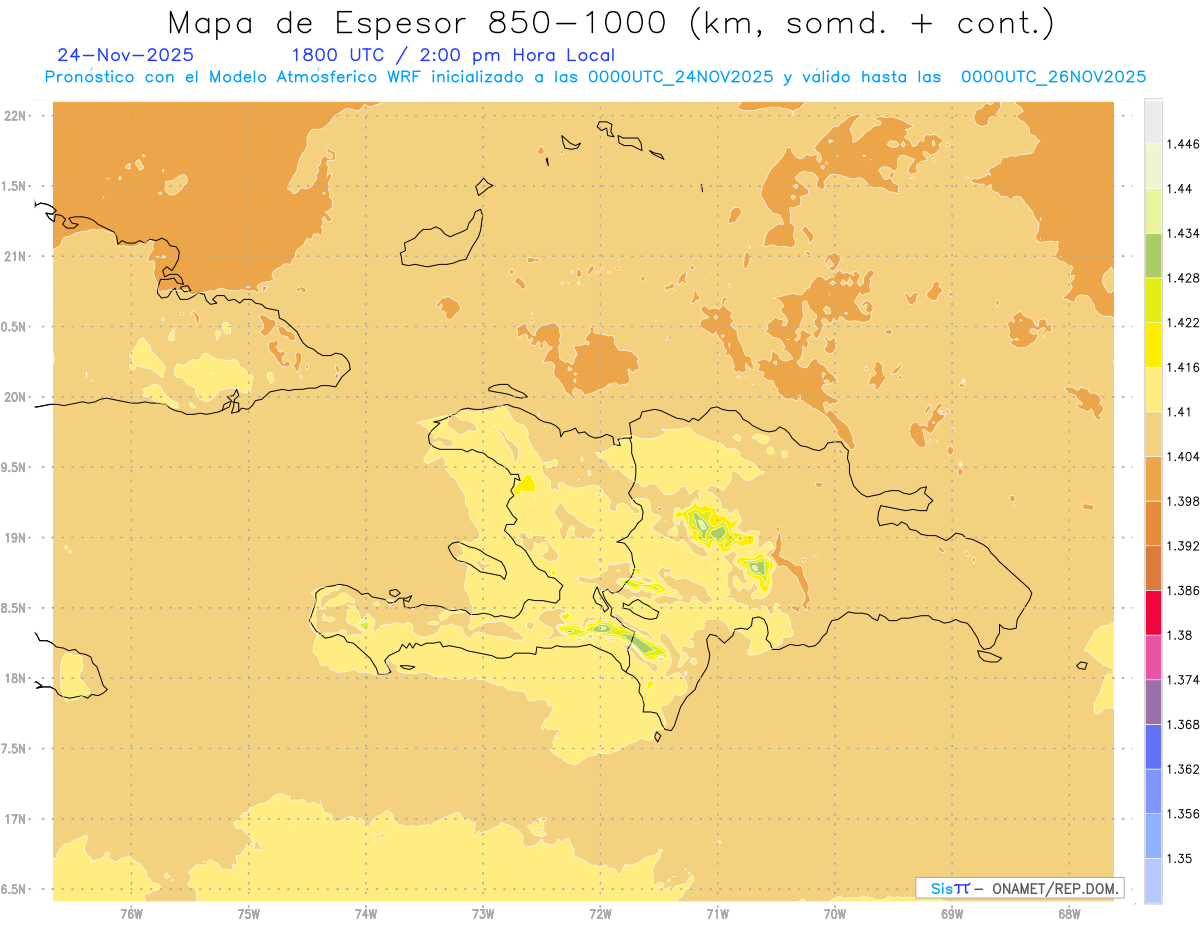Click the colorbar value "1.368"

click(1183, 724)
